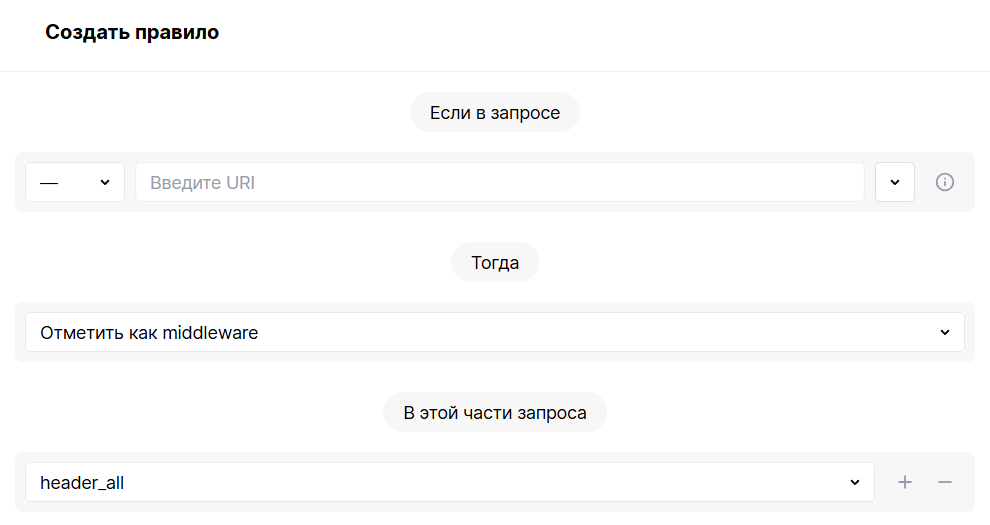Focus the "Введите URI" input field
Viewport: 990px width, 525px height.
click(x=500, y=182)
